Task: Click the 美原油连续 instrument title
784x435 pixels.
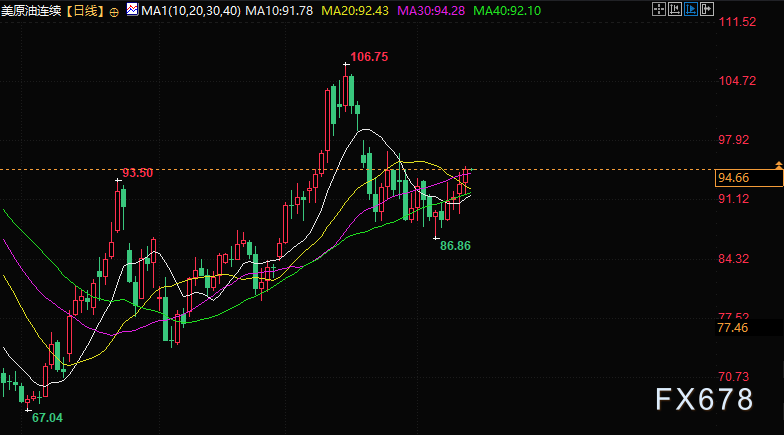Action: click(31, 10)
